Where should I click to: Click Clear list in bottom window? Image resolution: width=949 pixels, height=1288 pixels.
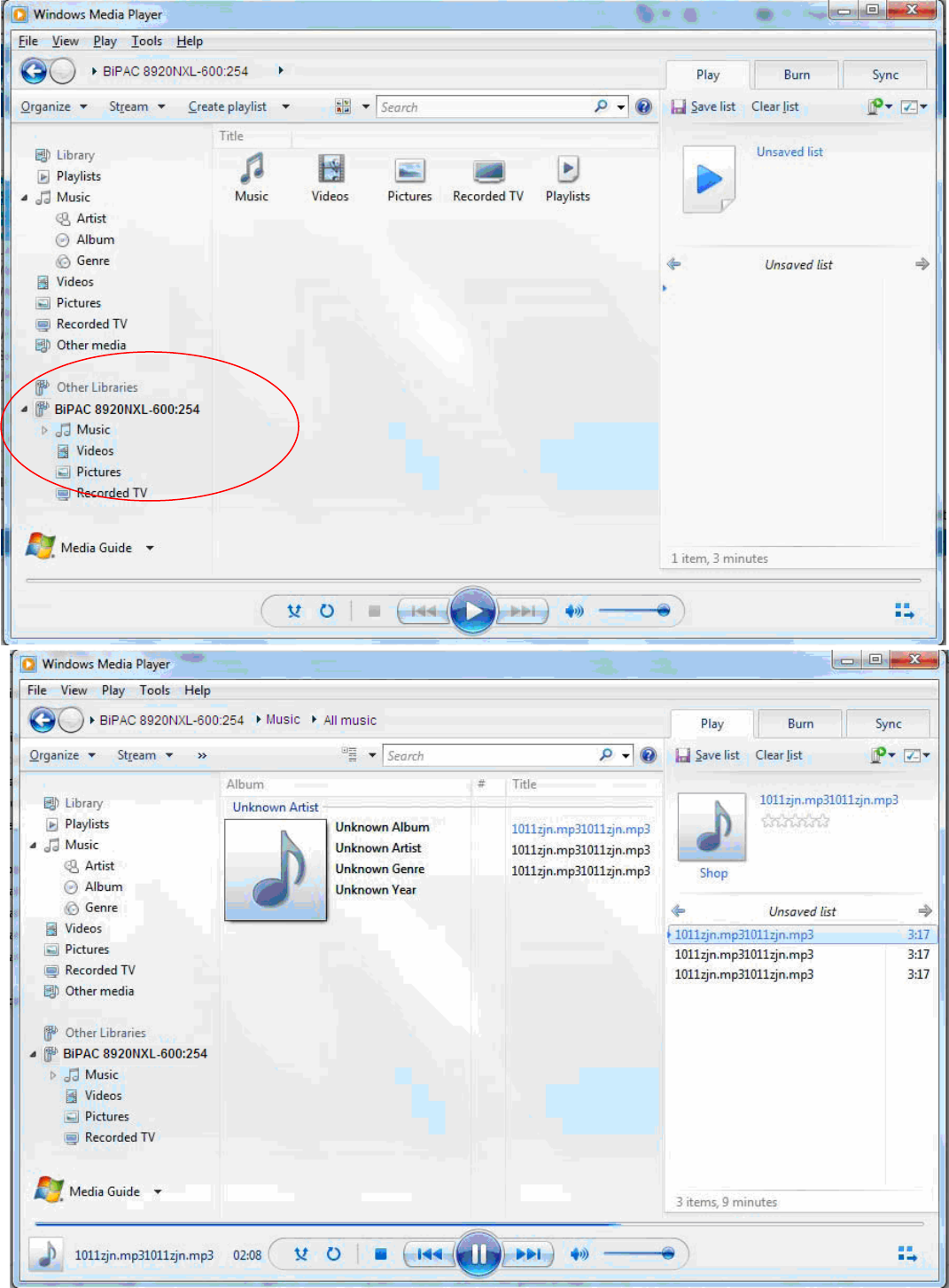tap(779, 755)
